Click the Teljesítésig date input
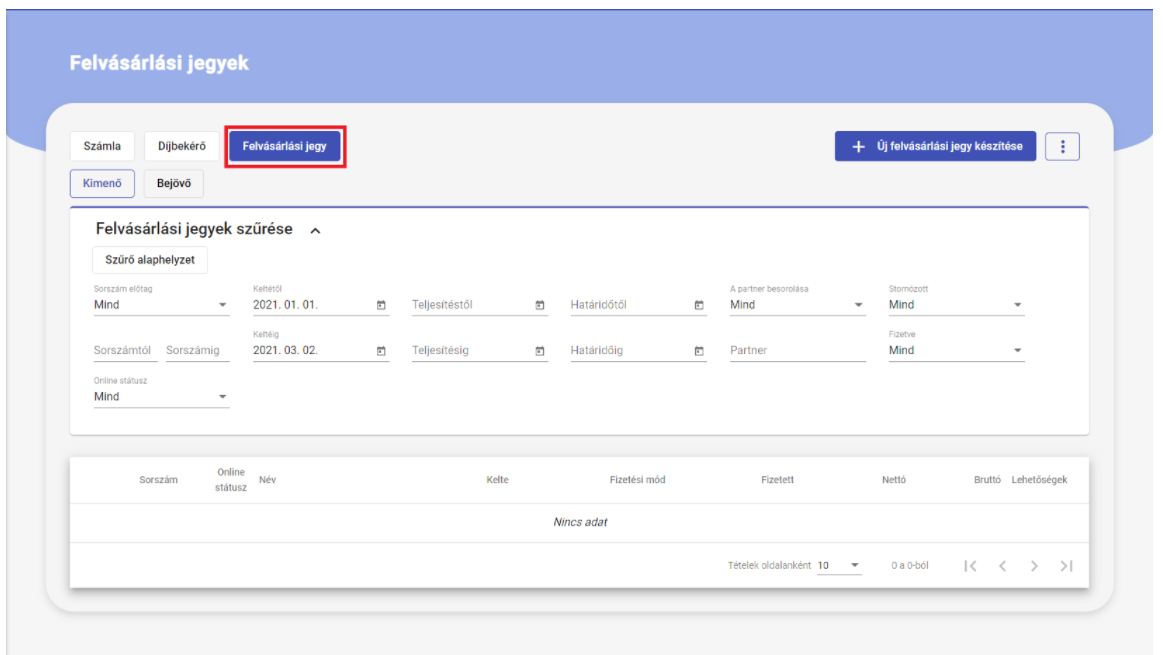 point(472,350)
